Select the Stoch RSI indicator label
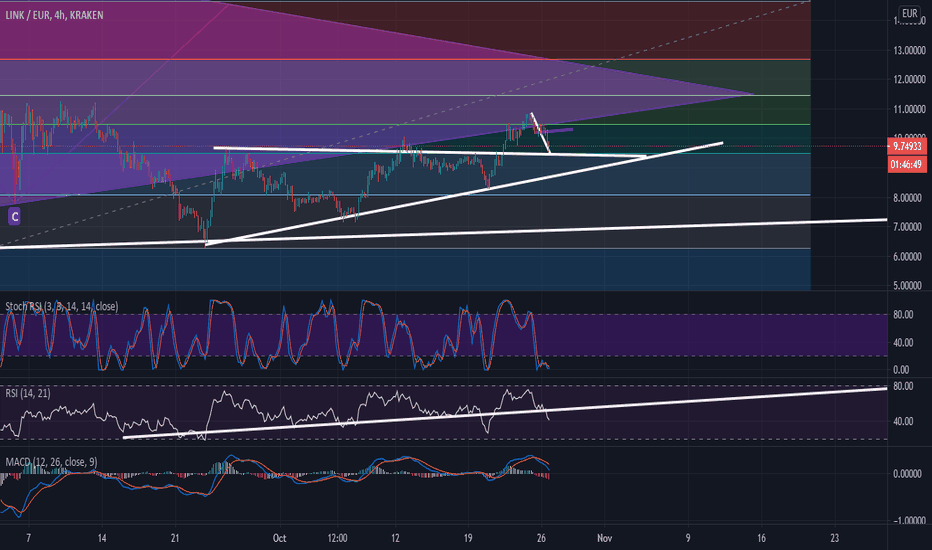932x550 pixels. pyautogui.click(x=62, y=306)
